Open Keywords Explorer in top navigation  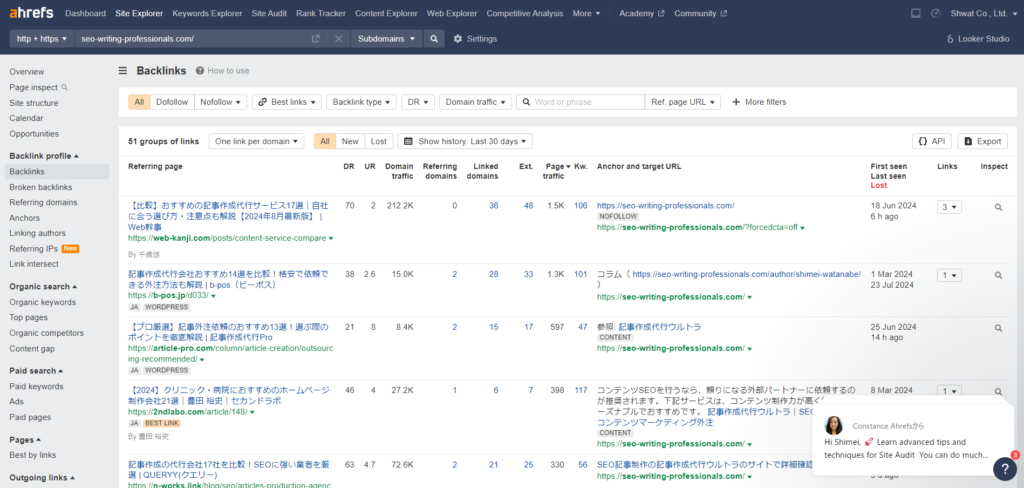(206, 13)
